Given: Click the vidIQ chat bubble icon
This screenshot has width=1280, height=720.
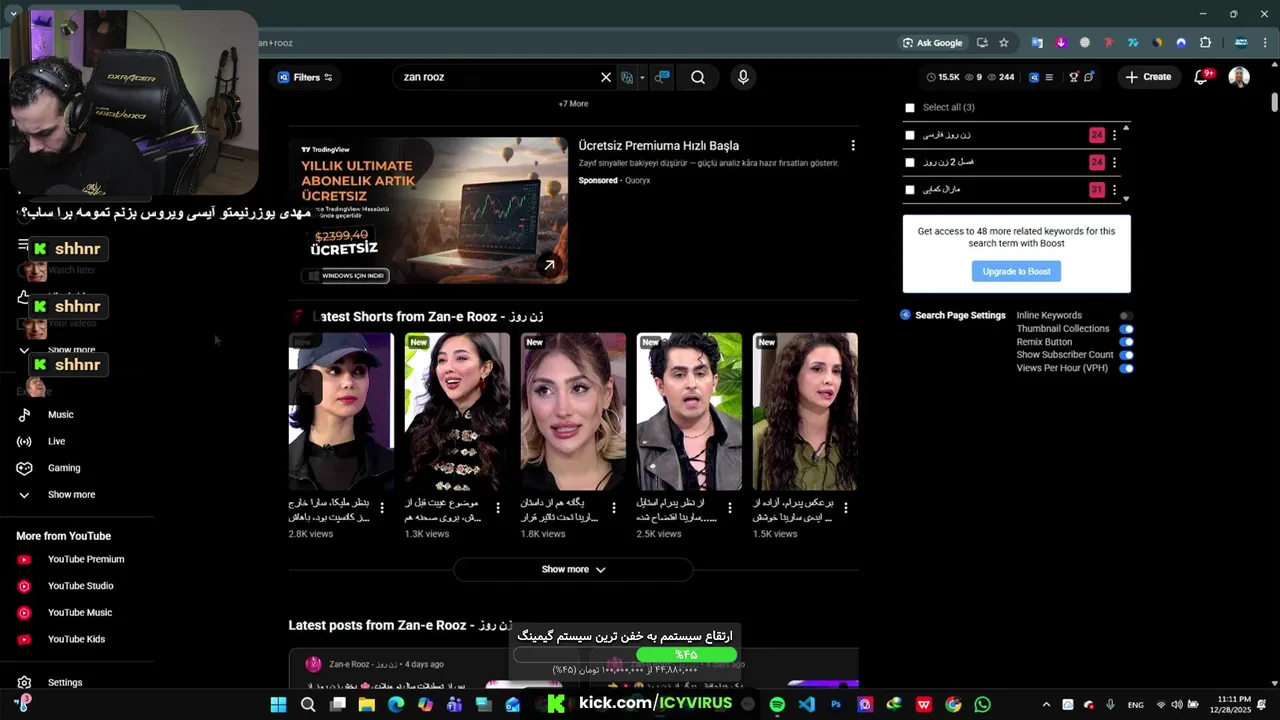Looking at the screenshot, I should coord(1089,77).
